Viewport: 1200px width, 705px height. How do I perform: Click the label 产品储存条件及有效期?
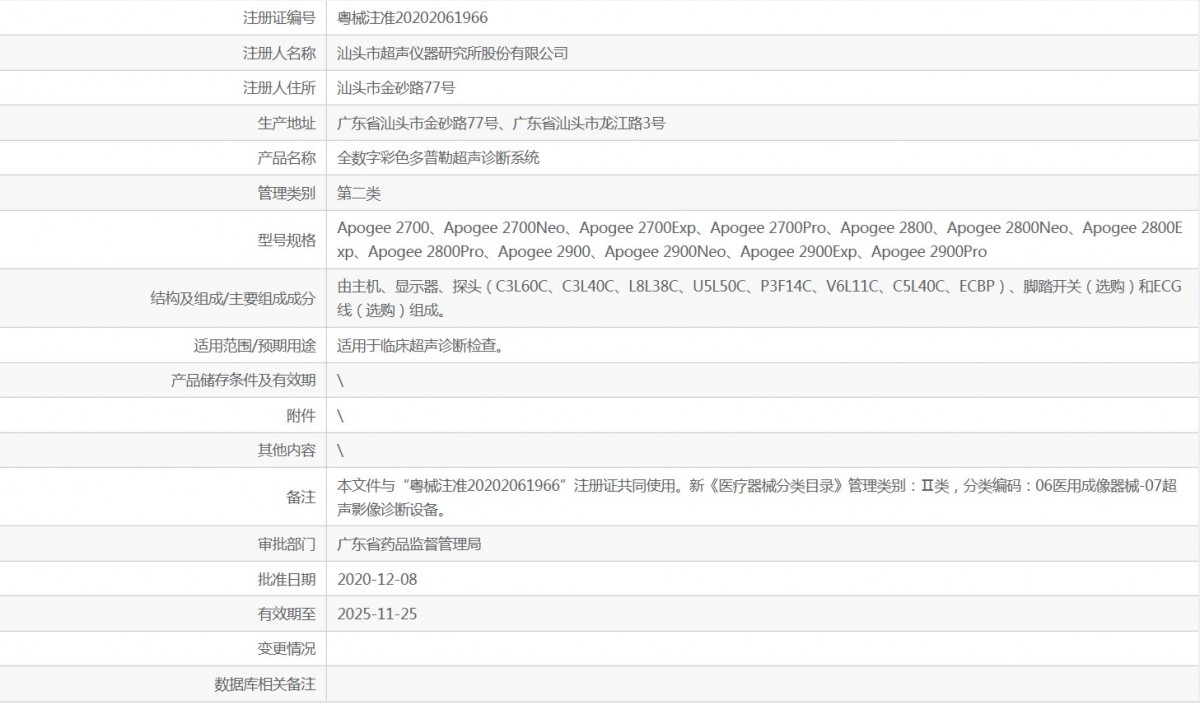click(243, 380)
